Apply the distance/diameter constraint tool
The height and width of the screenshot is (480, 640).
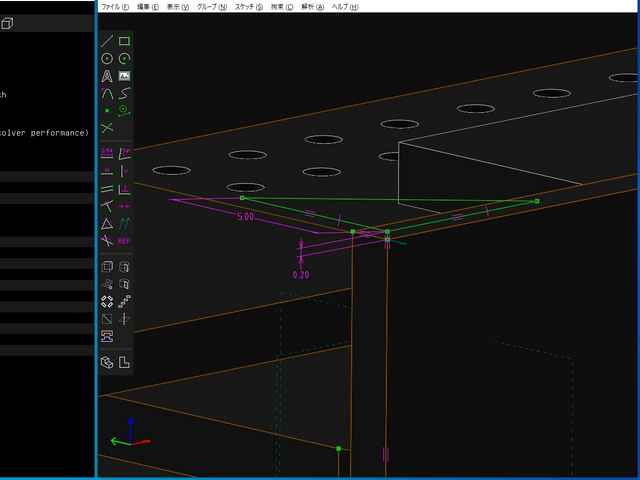[107, 154]
